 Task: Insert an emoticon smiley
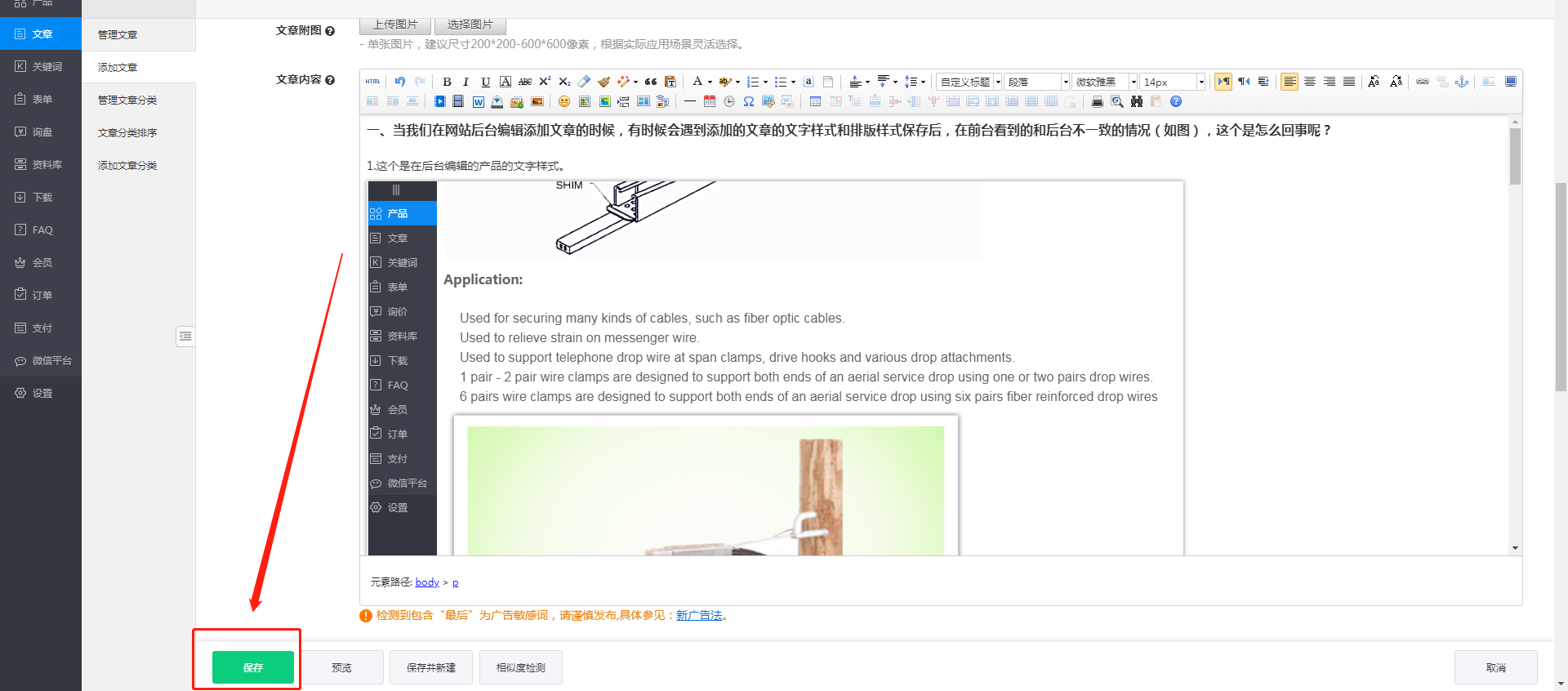(x=564, y=101)
